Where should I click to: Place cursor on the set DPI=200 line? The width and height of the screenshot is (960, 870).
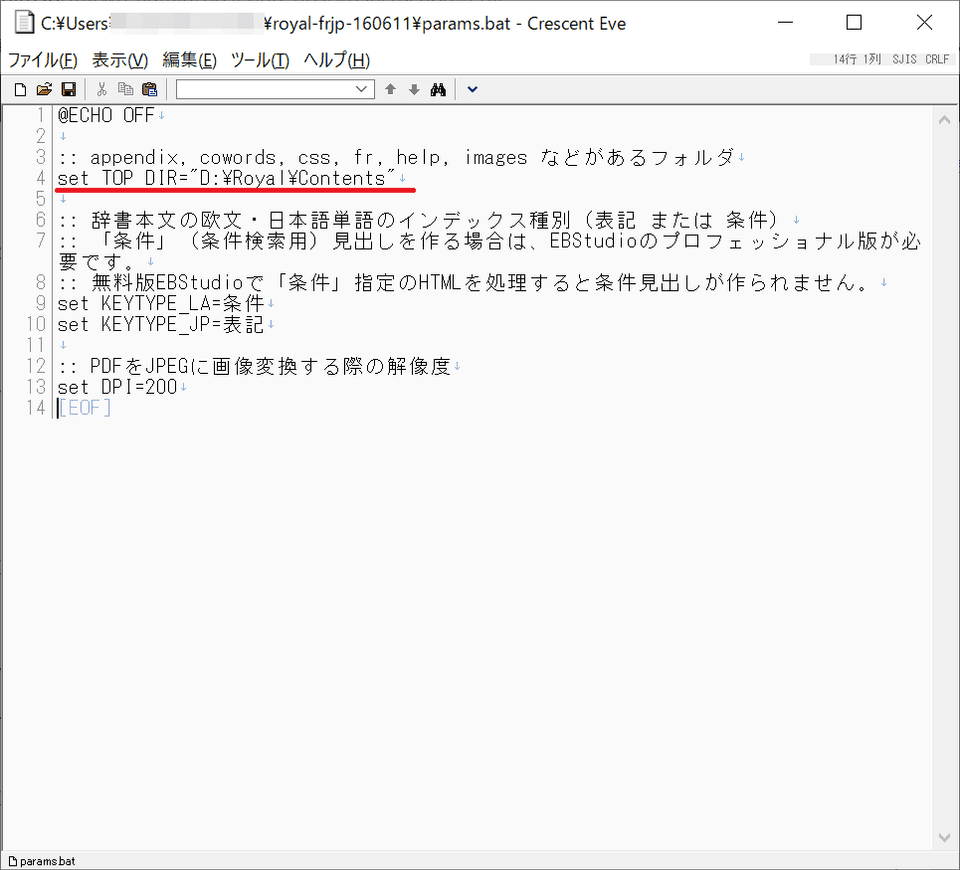[x=118, y=386]
